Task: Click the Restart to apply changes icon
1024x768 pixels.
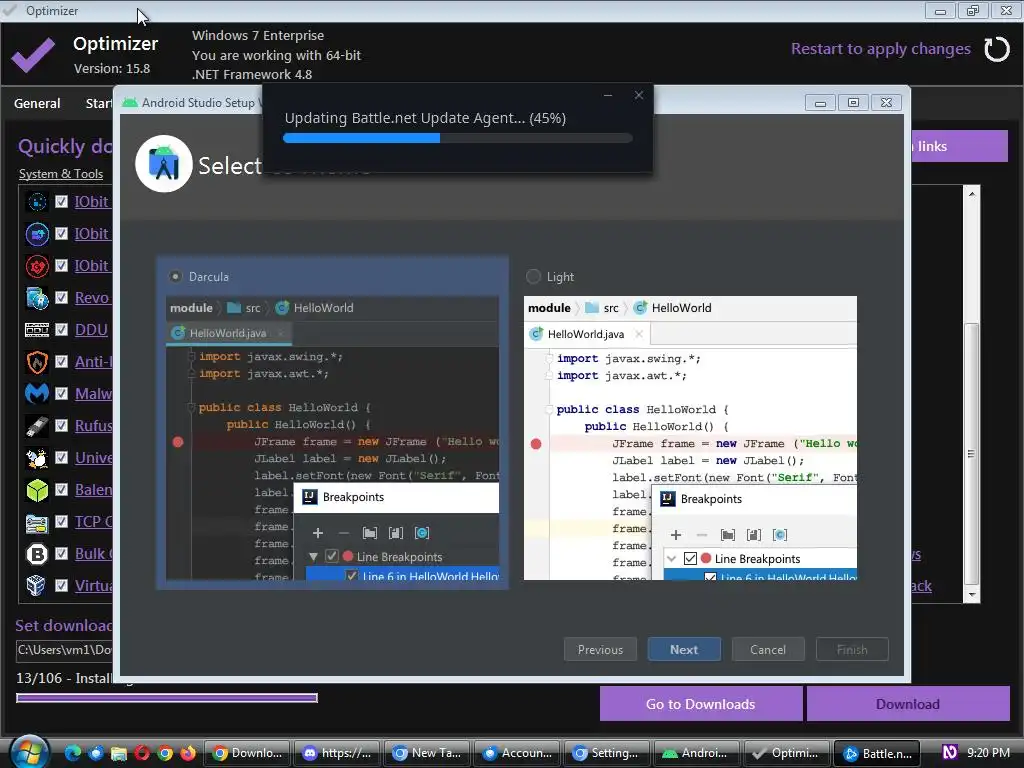Action: (997, 49)
